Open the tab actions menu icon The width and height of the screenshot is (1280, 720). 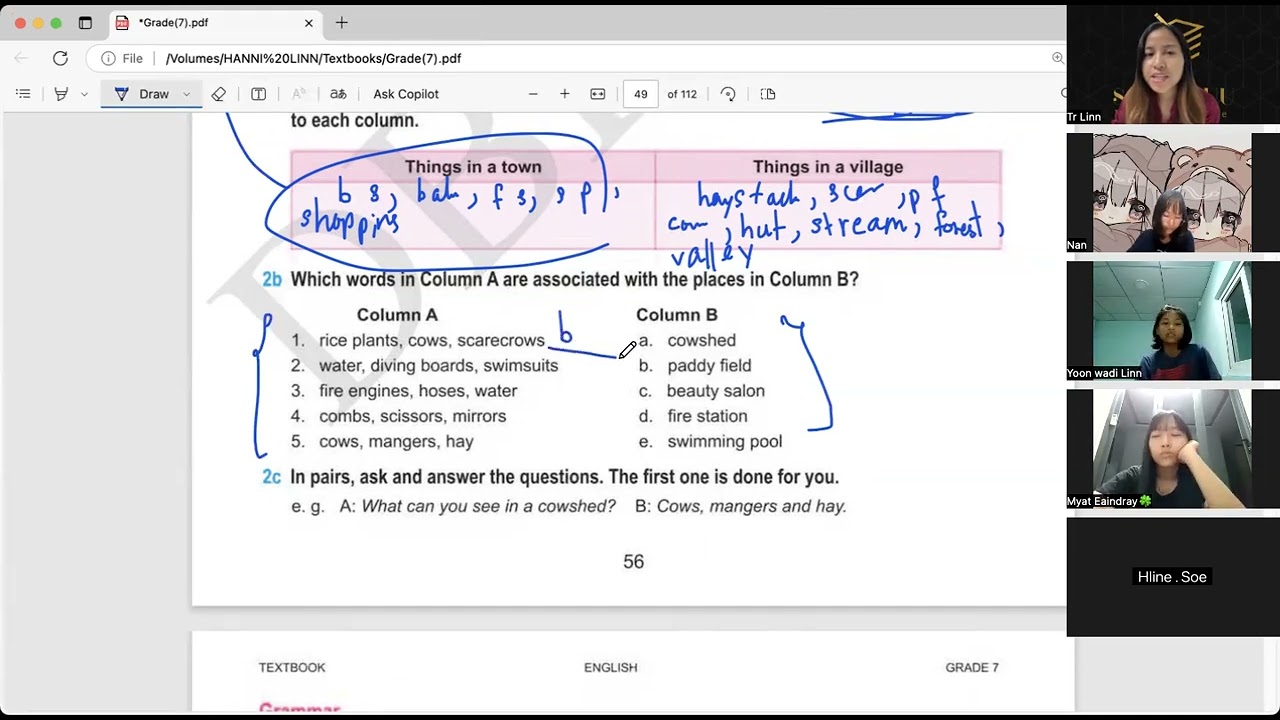(x=85, y=22)
